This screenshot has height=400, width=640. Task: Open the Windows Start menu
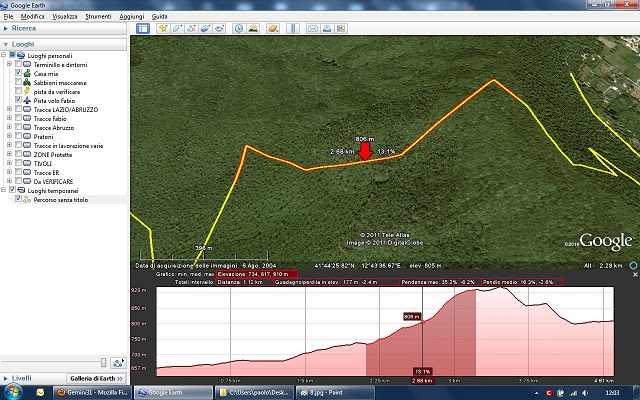(11, 392)
